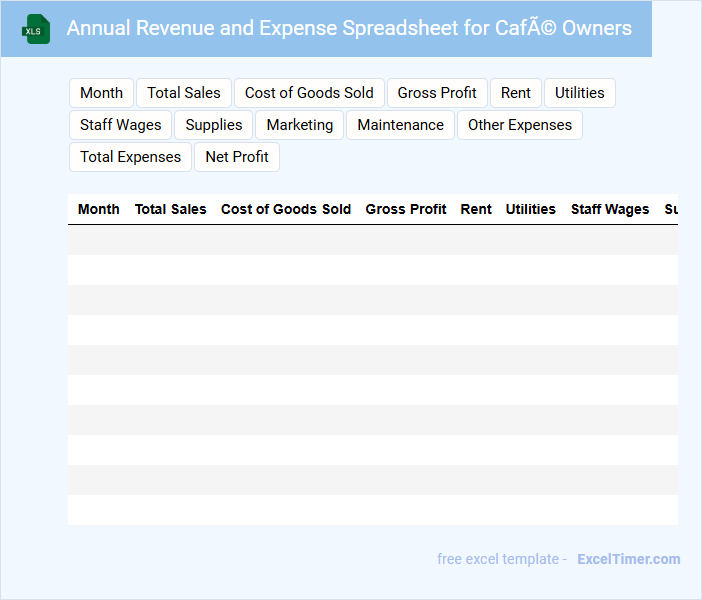
Task: Select the Utilities column header in table
Action: (530, 209)
